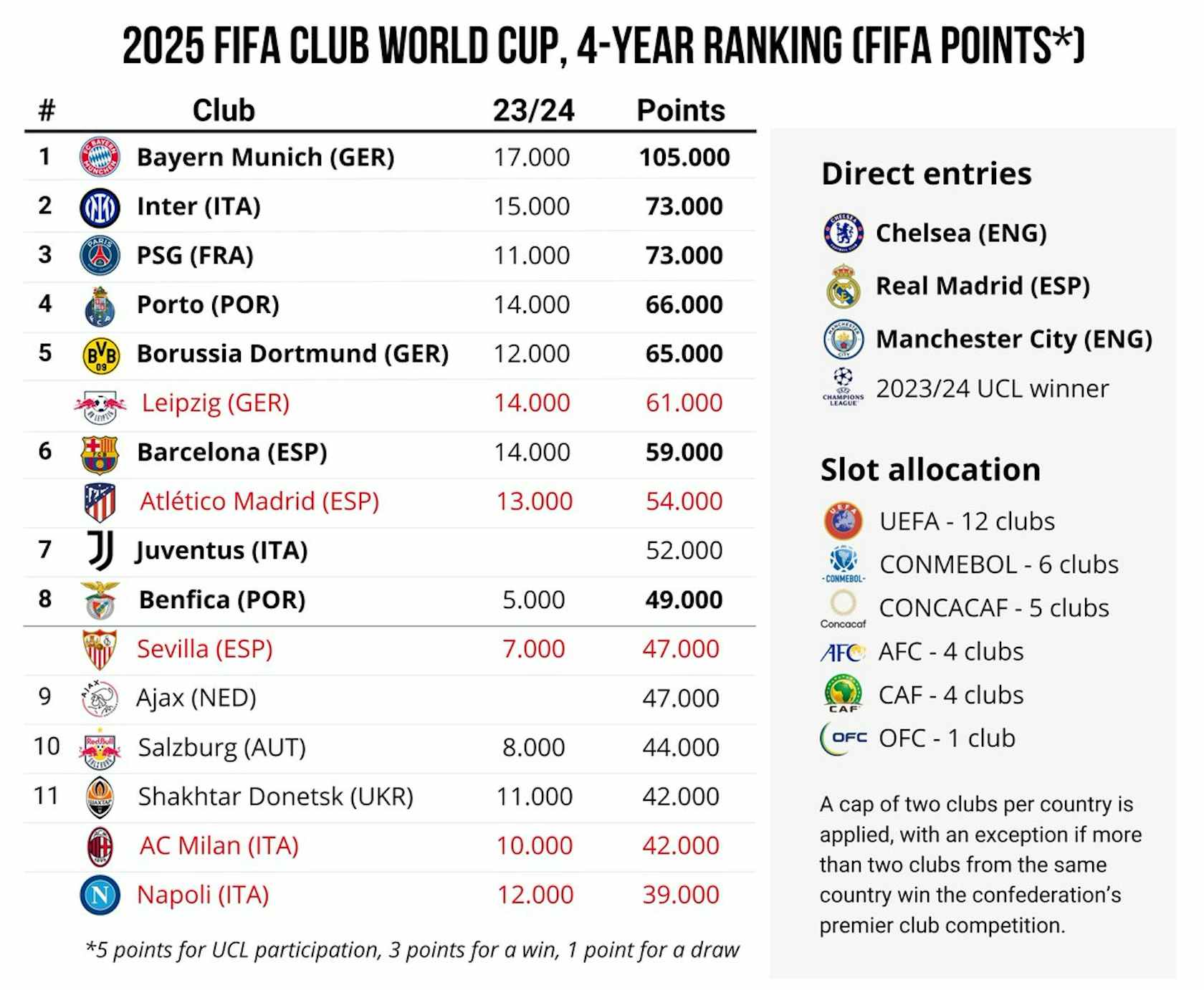This screenshot has width=1204, height=990.
Task: Click the Inter club logo
Action: 100,207
